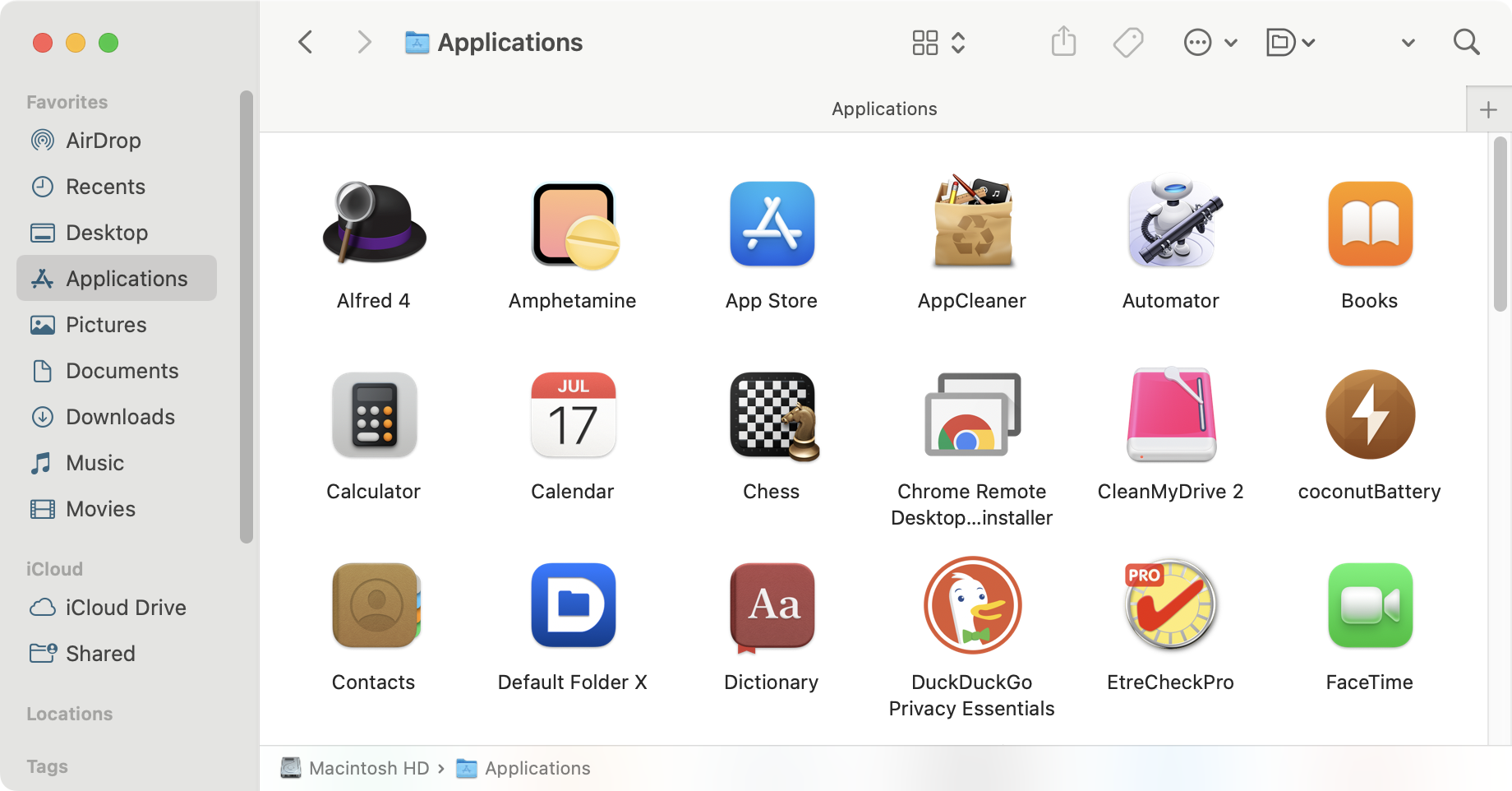Go to Desktop in sidebar

pos(117,233)
